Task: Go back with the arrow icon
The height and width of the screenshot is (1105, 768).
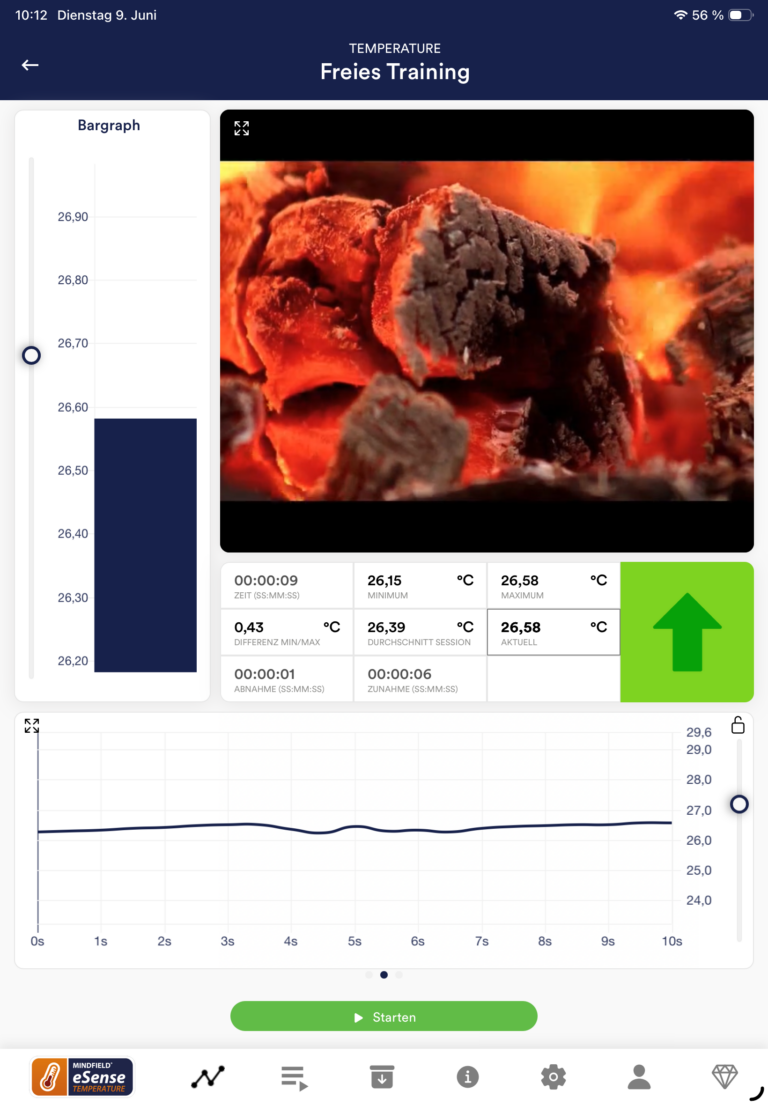Action: click(x=30, y=65)
